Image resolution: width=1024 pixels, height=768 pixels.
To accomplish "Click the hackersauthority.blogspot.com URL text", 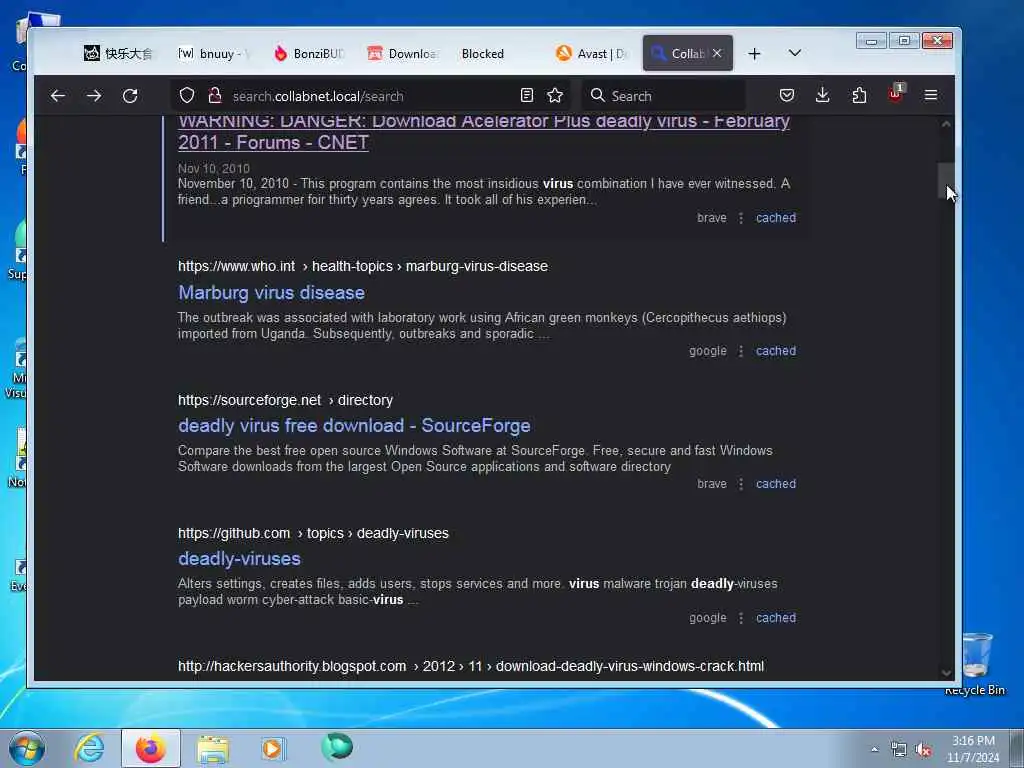I will click(x=471, y=667).
